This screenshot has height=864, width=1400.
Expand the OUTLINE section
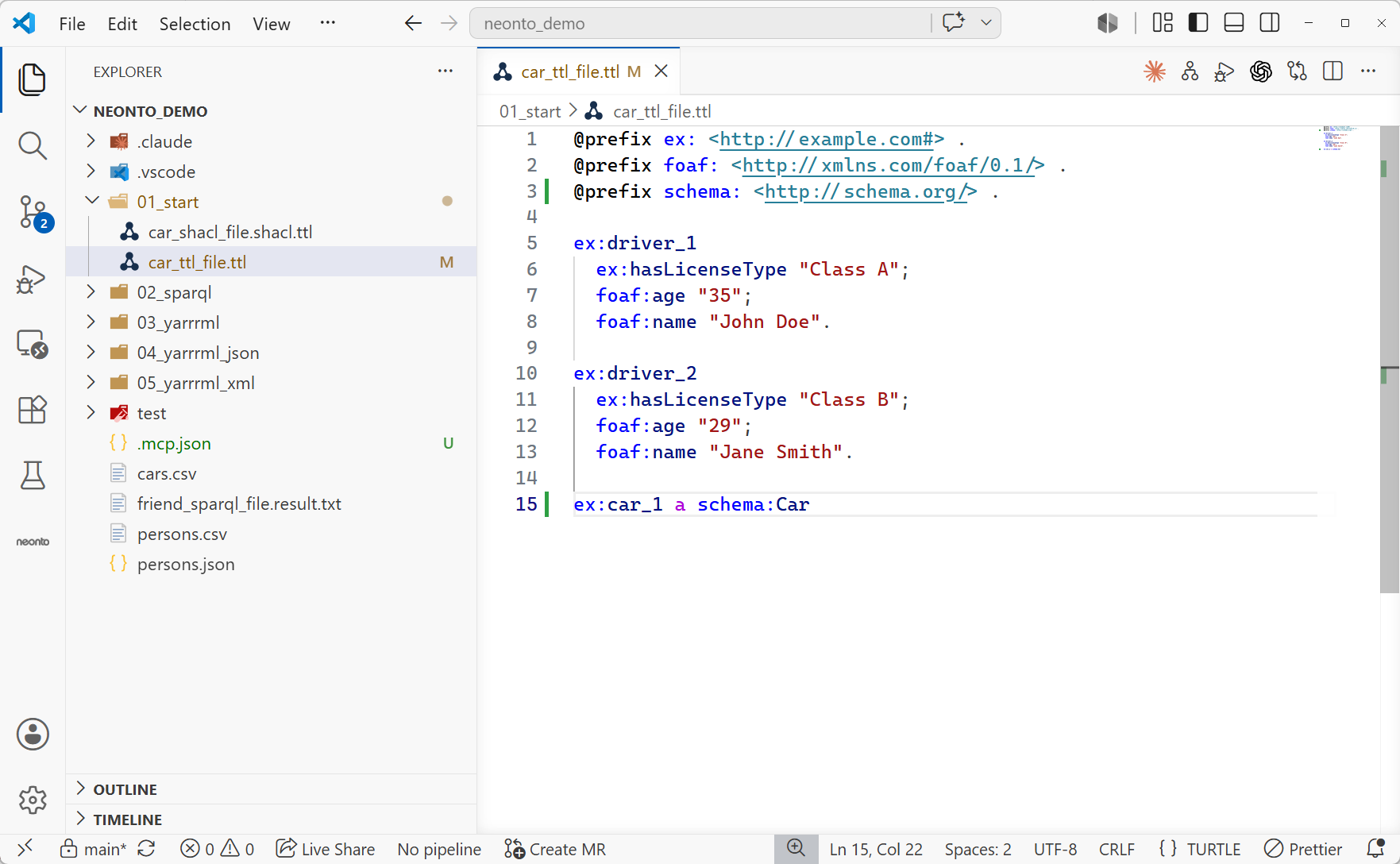coord(271,789)
